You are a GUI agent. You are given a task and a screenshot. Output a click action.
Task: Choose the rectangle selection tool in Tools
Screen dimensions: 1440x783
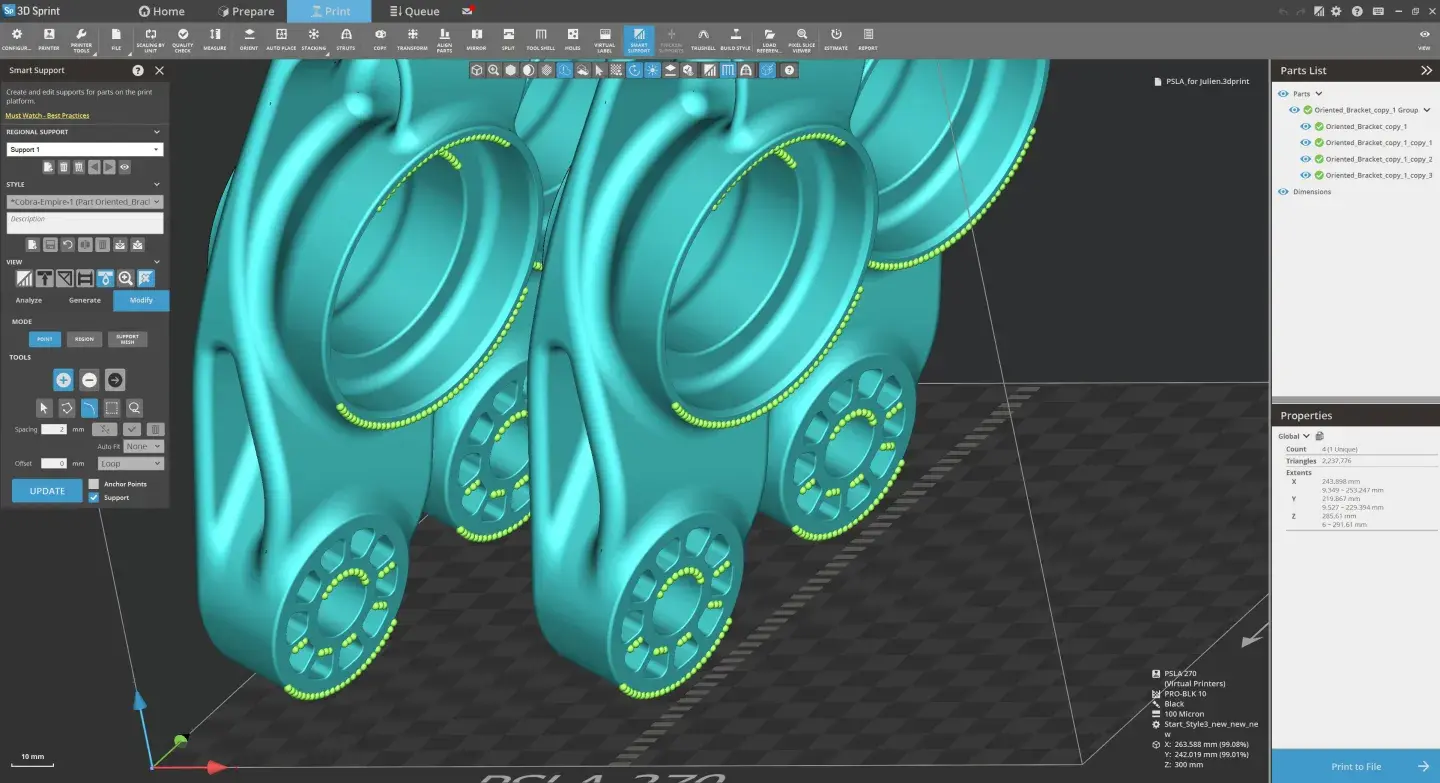[112, 408]
